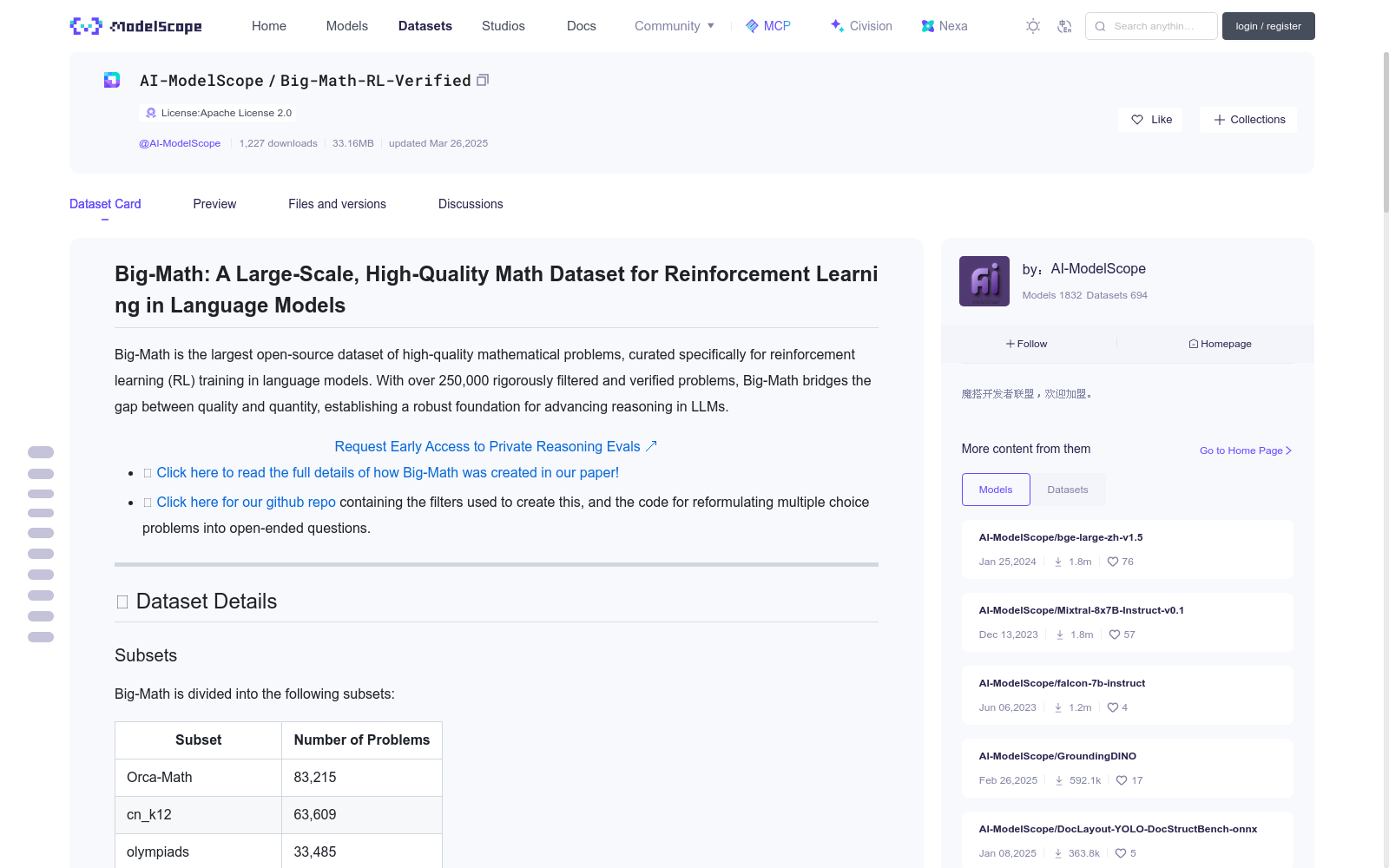Focus the Search anything input field
The height and width of the screenshot is (868, 1389).
pyautogui.click(x=1151, y=26)
